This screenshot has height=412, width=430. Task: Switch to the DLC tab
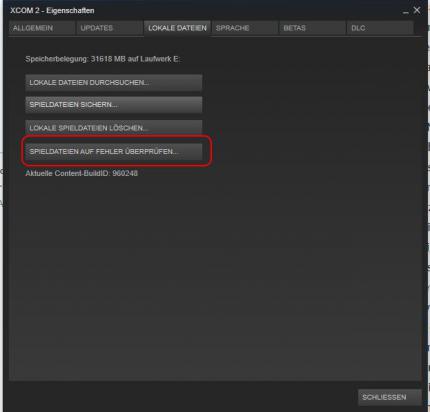pos(380,28)
